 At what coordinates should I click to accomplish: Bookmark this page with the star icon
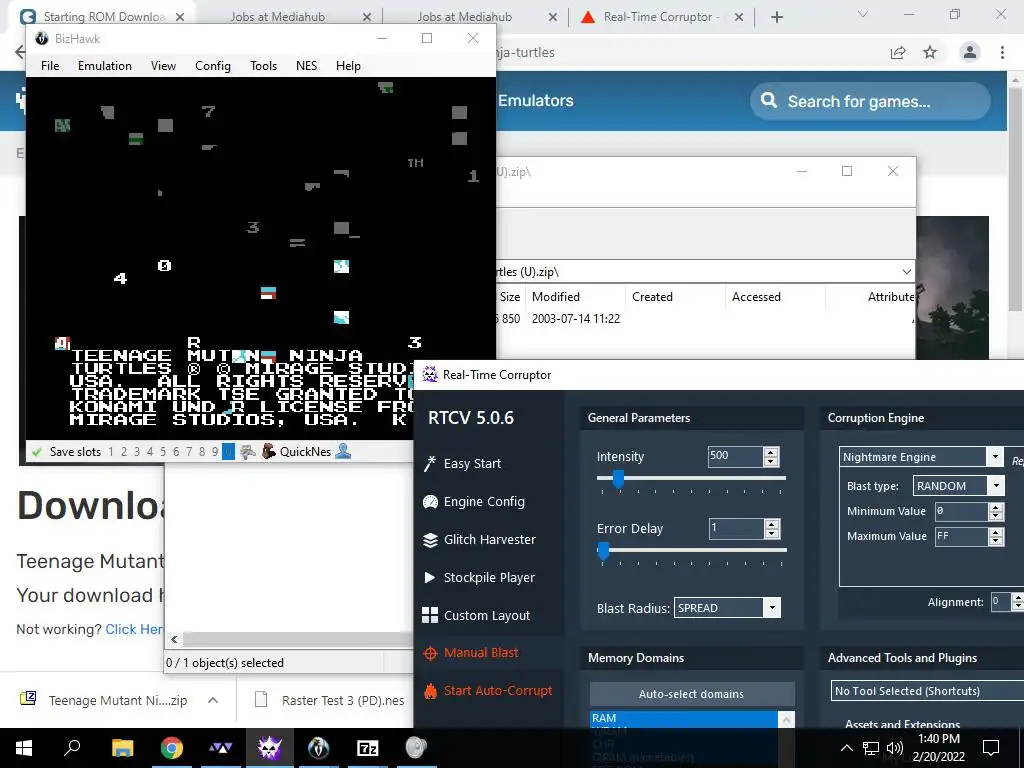[x=930, y=52]
